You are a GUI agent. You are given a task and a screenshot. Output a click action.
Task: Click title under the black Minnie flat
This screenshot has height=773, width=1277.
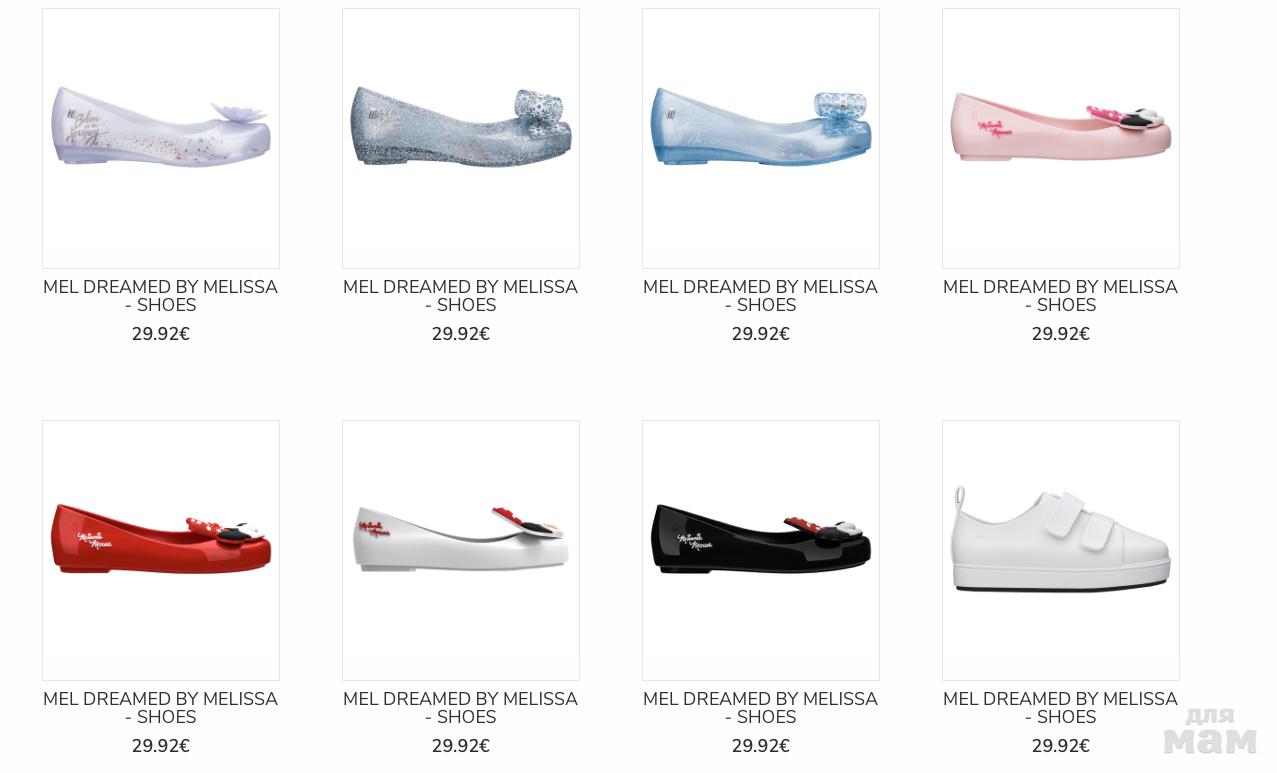point(761,708)
